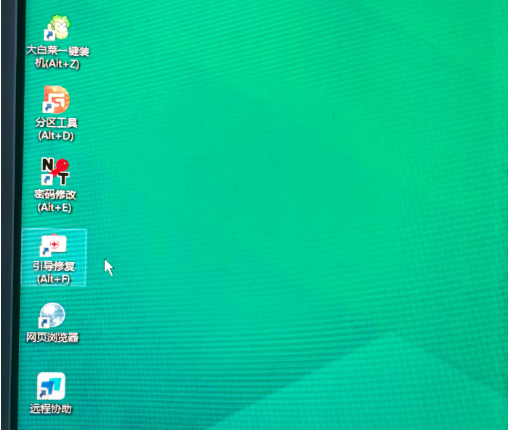Select the NT 密码修改 password icon

click(x=55, y=171)
